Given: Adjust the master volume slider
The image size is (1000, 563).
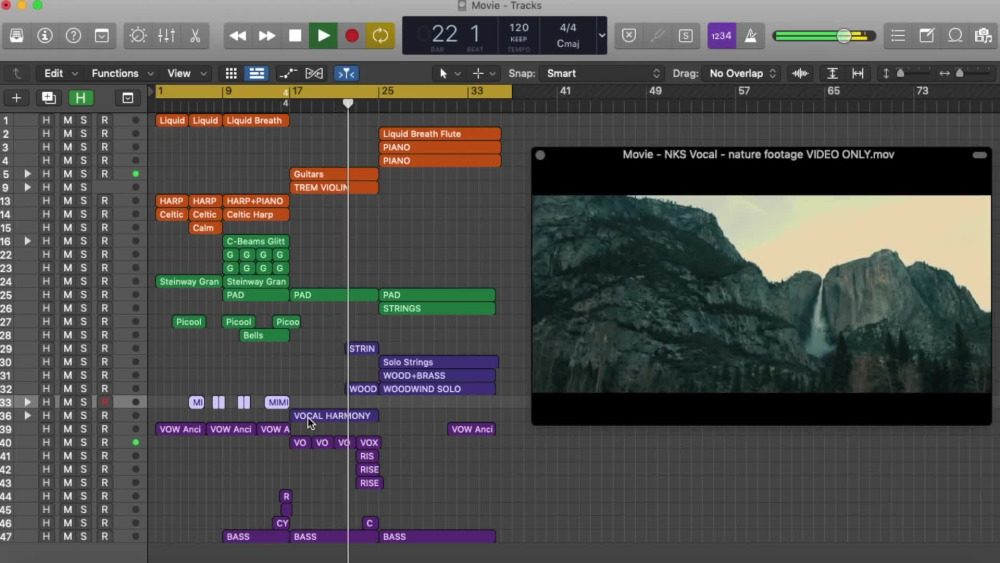Looking at the screenshot, I should [x=844, y=36].
